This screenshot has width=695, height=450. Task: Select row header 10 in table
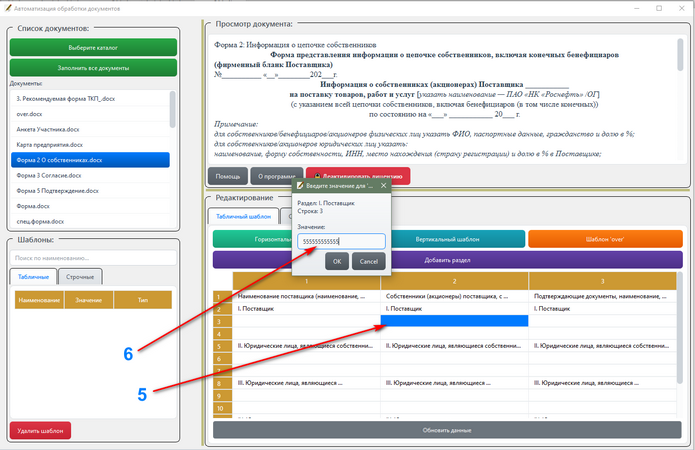click(223, 408)
